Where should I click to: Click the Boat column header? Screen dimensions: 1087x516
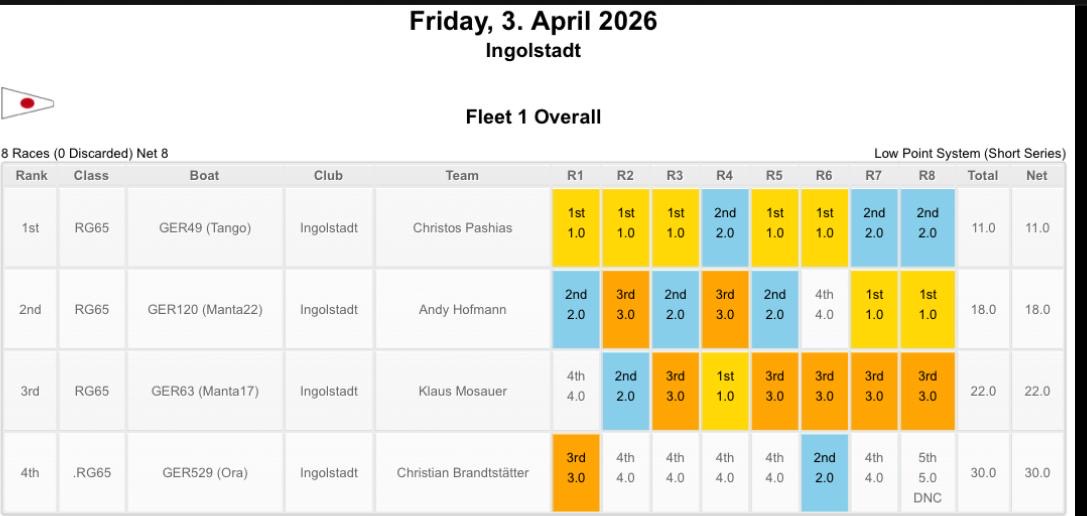pos(205,175)
